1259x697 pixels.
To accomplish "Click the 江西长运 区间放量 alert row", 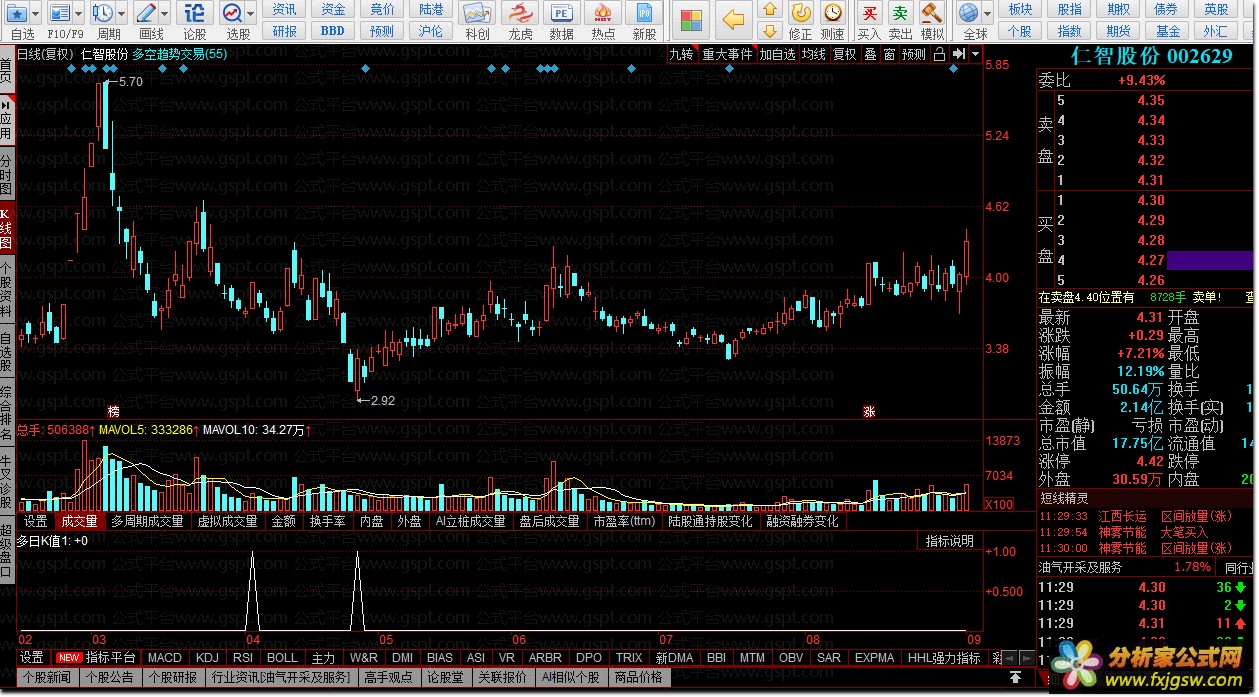I will coord(1146,516).
